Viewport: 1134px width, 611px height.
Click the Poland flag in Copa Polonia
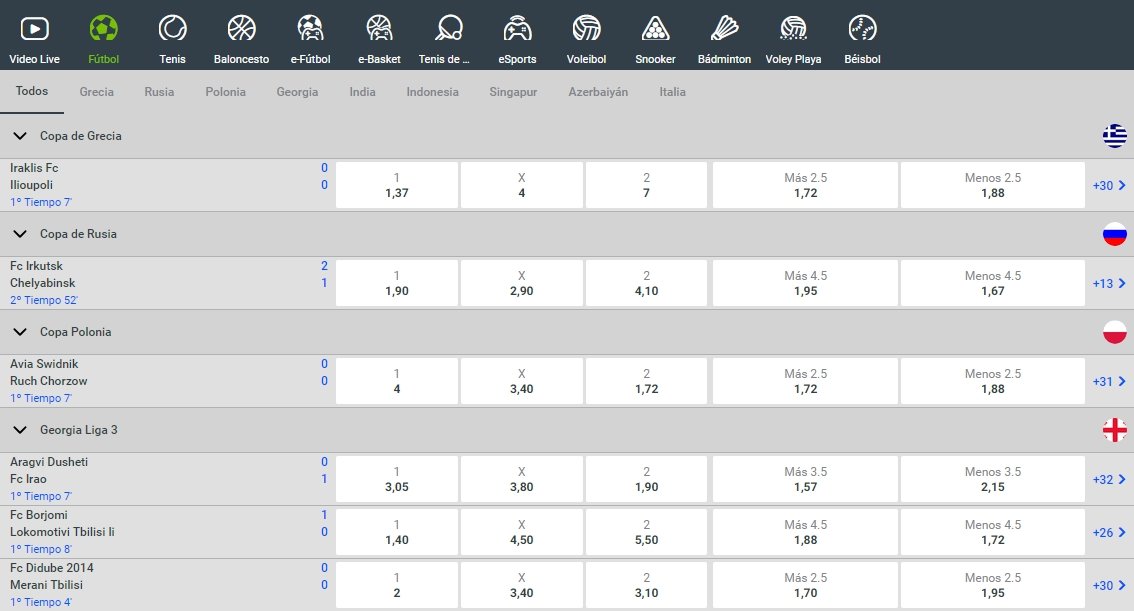coord(1115,332)
